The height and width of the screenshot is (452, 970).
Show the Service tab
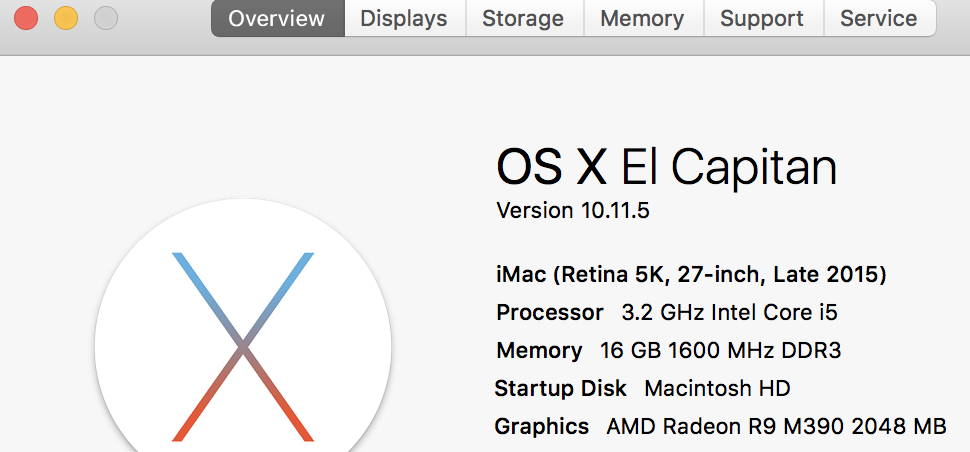pos(879,19)
